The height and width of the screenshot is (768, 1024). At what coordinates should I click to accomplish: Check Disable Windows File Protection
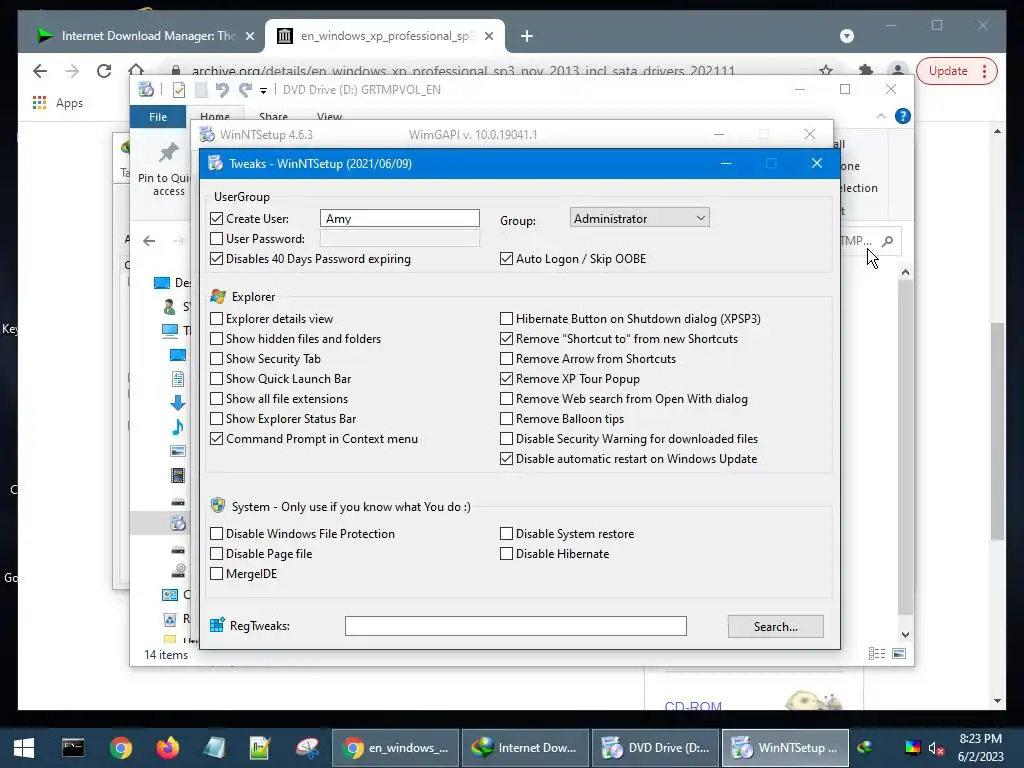pos(217,534)
